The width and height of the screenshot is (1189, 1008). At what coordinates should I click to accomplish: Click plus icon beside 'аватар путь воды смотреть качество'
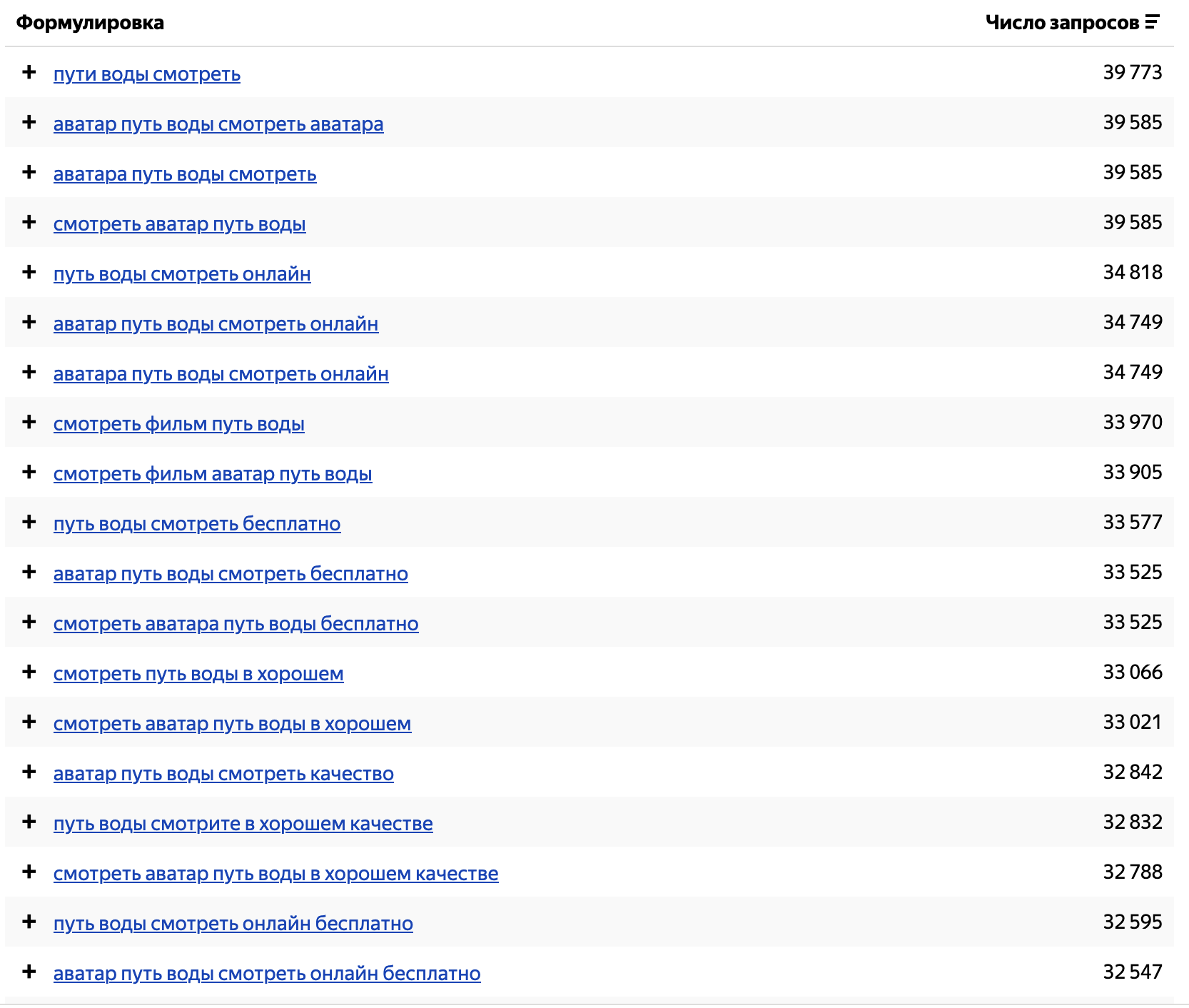[29, 772]
